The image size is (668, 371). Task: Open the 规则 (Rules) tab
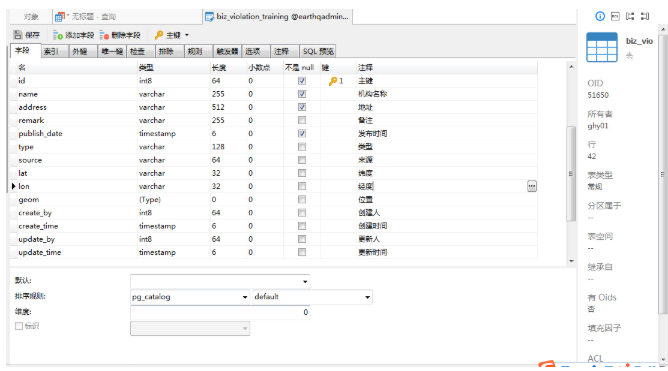[x=199, y=51]
